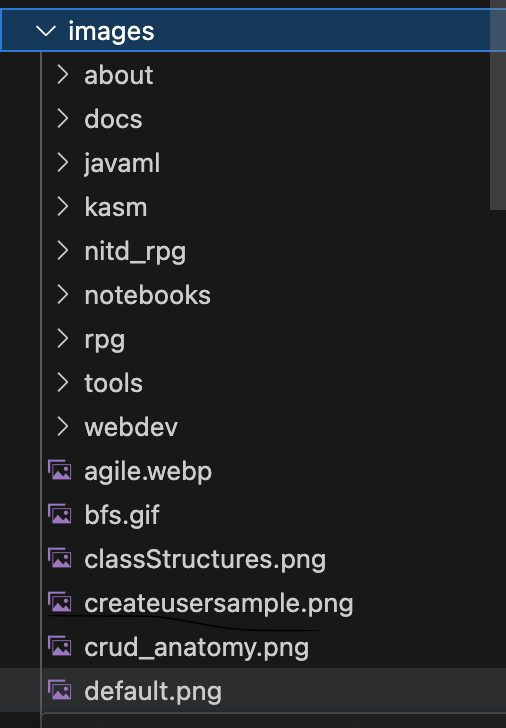Click the agile.webp image file icon
Screen dimensions: 506x728
pos(59,471)
